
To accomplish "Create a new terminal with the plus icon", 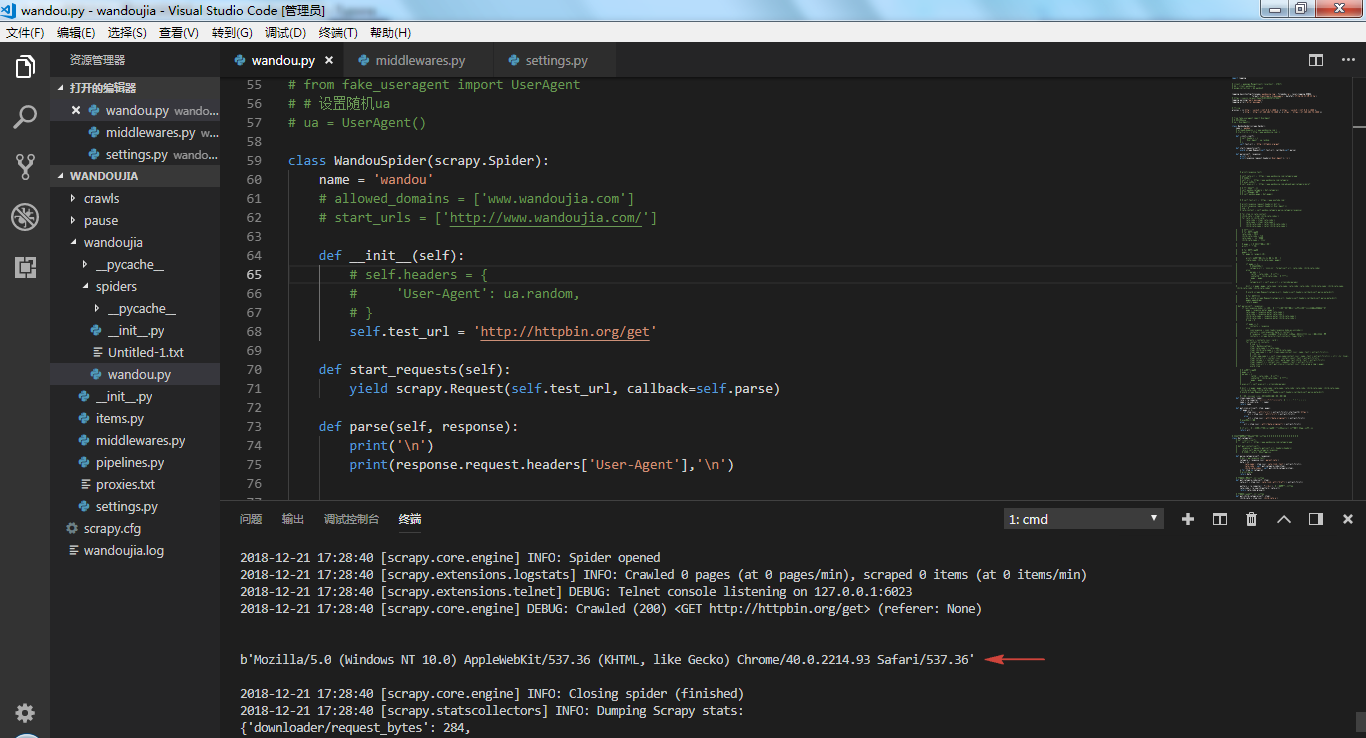I will [x=1188, y=519].
